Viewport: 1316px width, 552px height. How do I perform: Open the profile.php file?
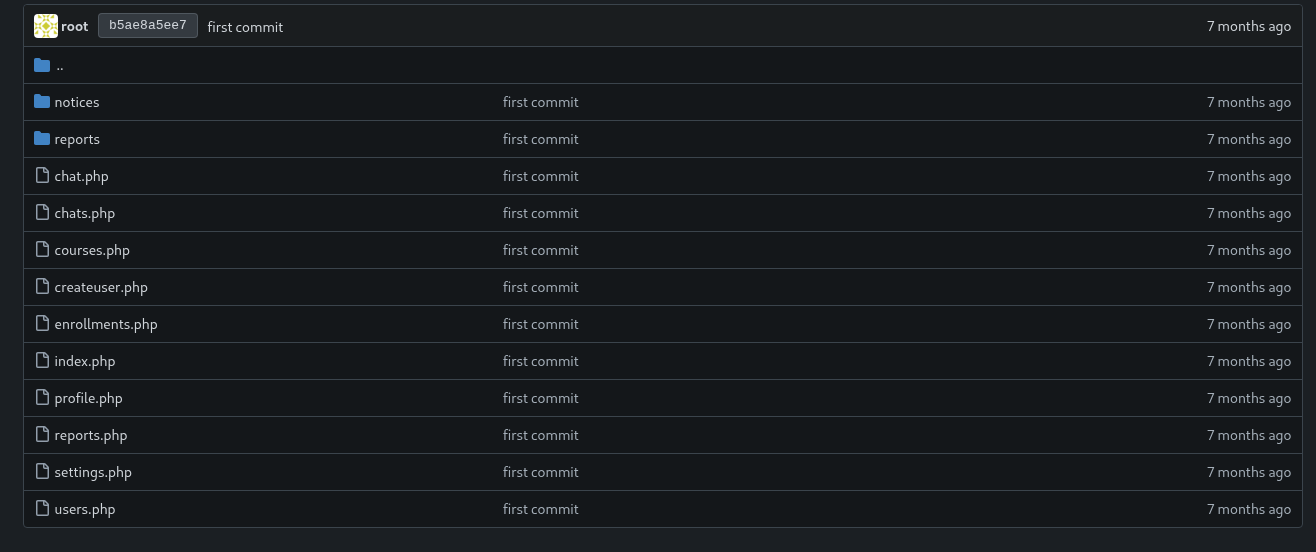(x=89, y=398)
